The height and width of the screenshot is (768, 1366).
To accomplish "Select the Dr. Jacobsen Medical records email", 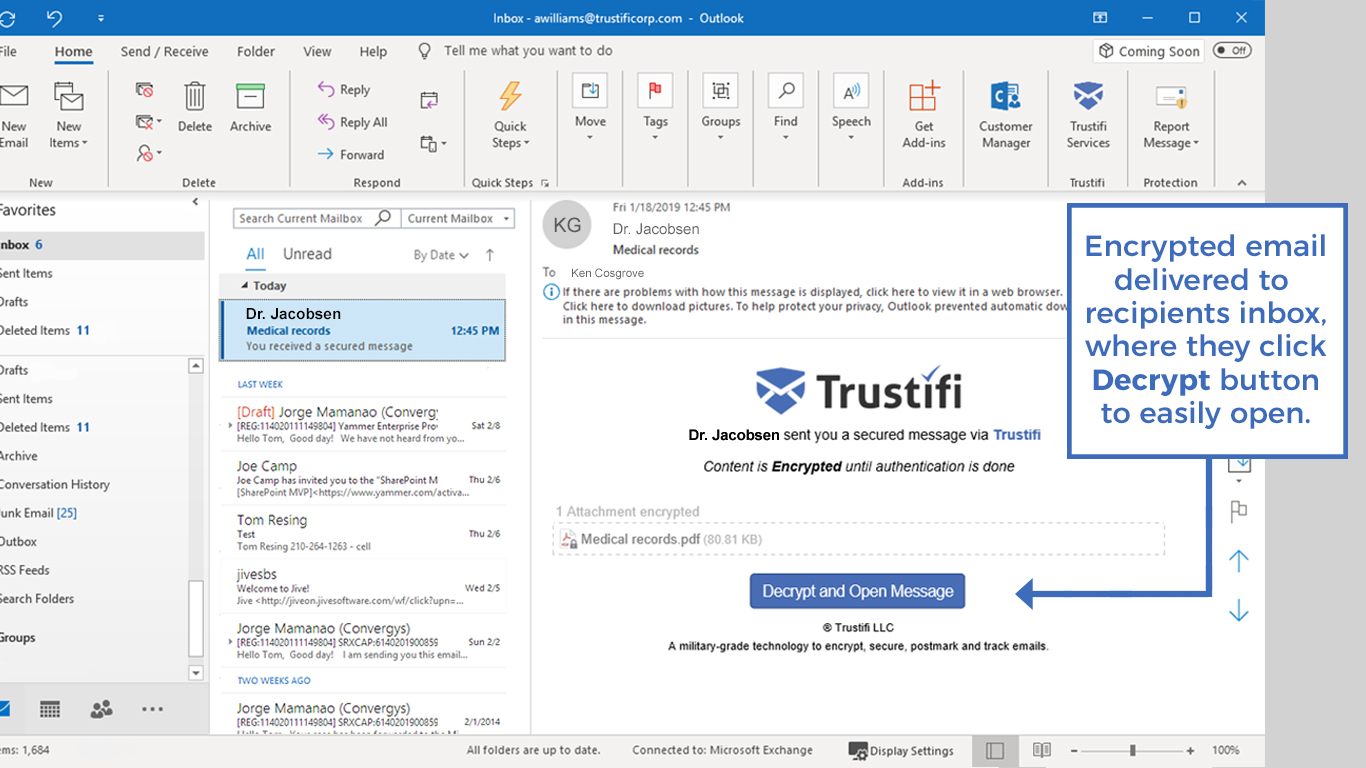I will [363, 330].
